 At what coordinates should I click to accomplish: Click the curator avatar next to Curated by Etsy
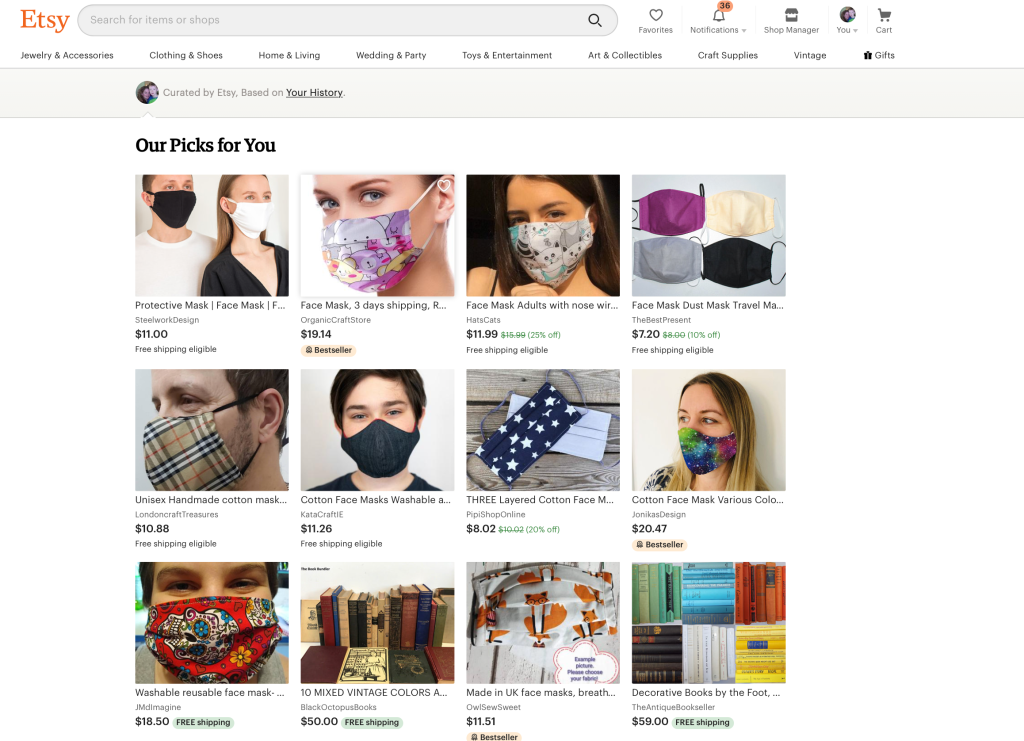[x=147, y=93]
